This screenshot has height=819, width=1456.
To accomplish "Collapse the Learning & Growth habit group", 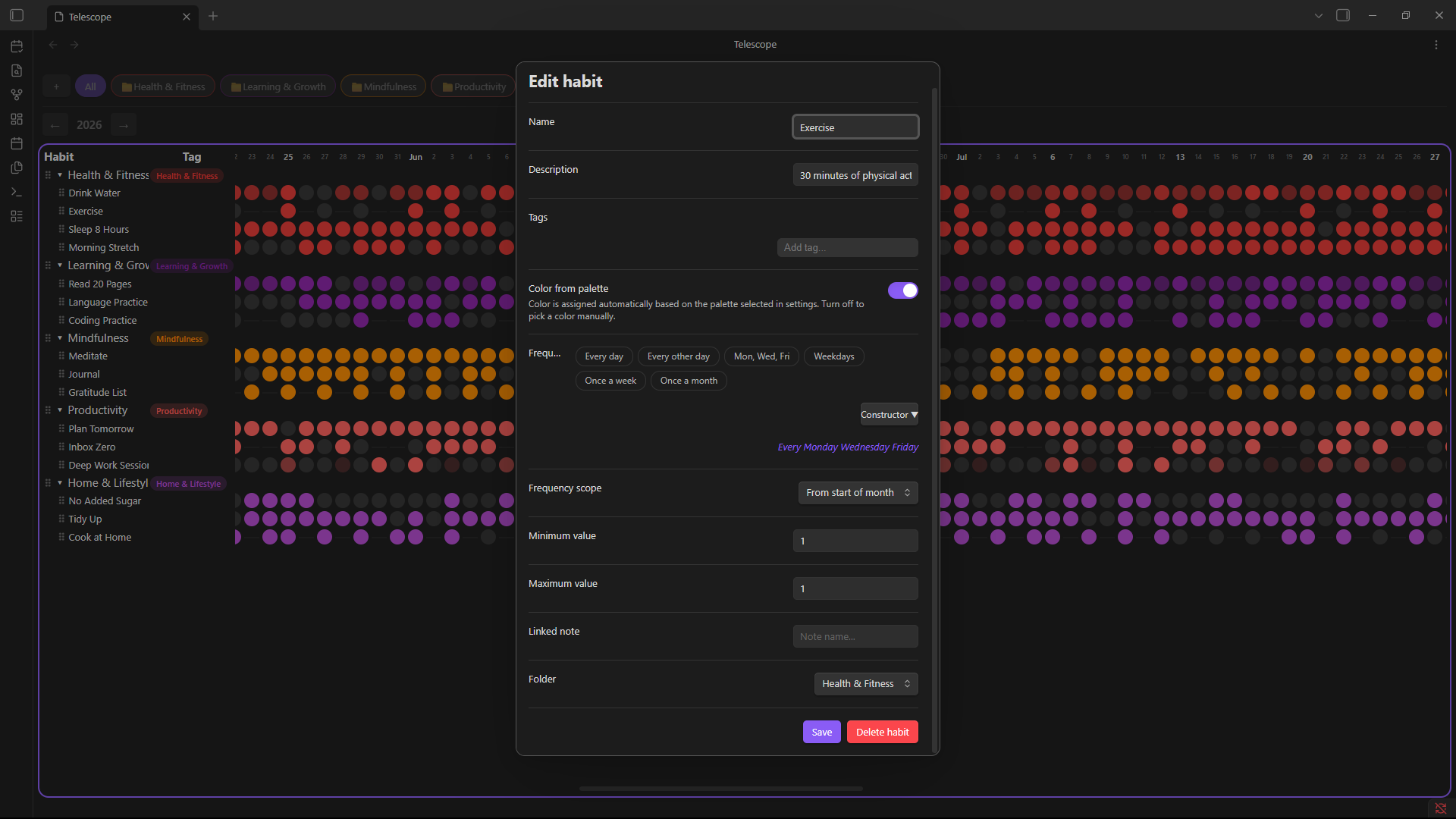I will [60, 265].
